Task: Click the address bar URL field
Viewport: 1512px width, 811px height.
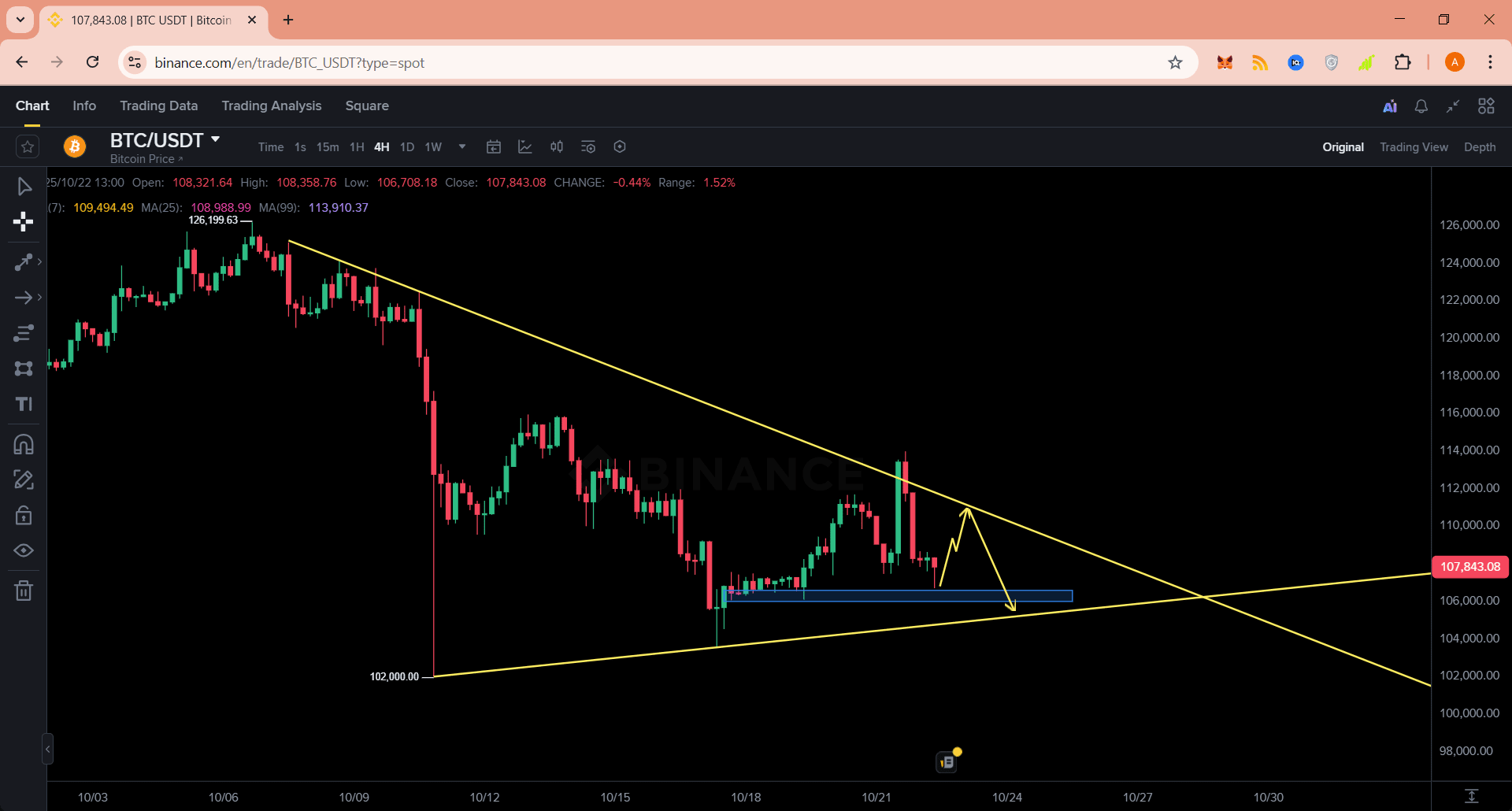Action: 658,62
